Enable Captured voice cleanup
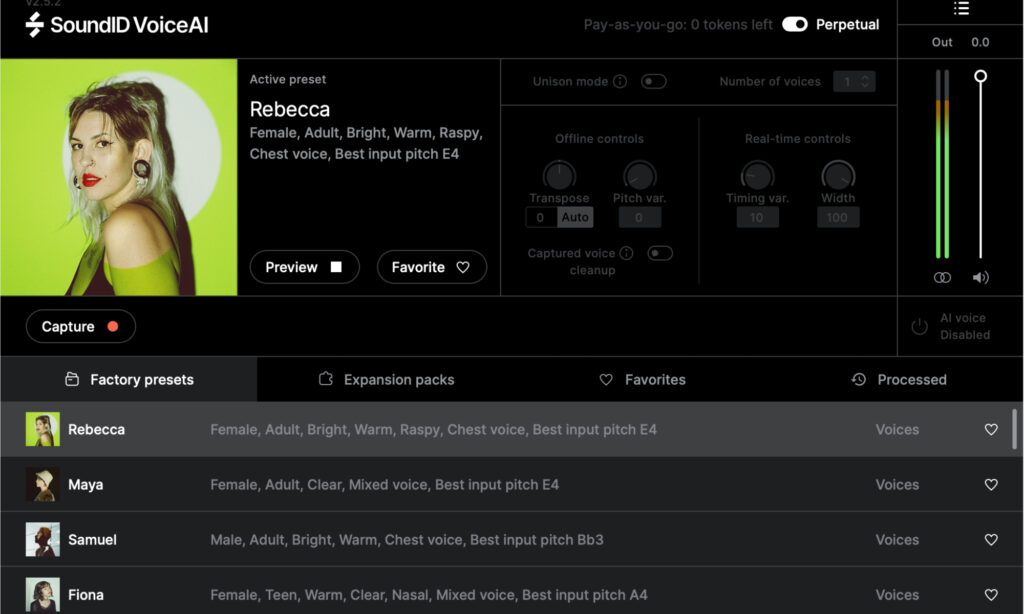 pyautogui.click(x=660, y=253)
